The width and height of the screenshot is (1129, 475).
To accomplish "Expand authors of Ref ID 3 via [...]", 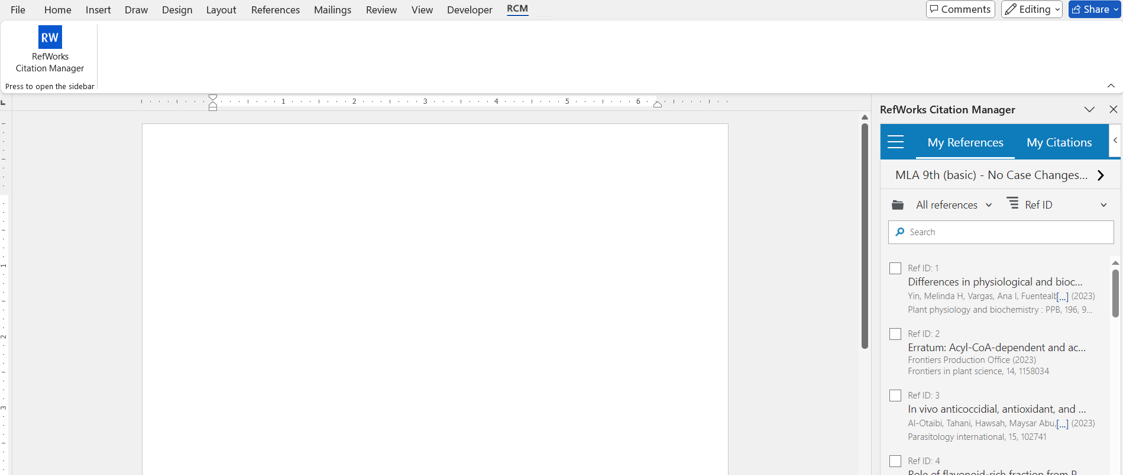I will (1062, 424).
